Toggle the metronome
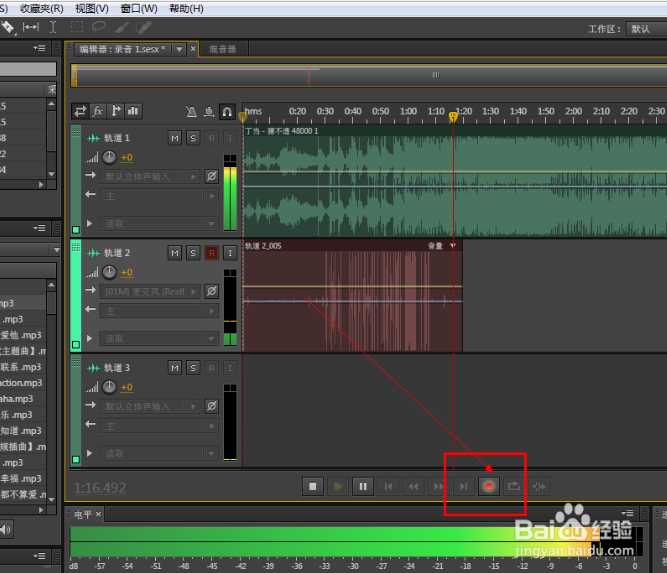 pos(191,112)
